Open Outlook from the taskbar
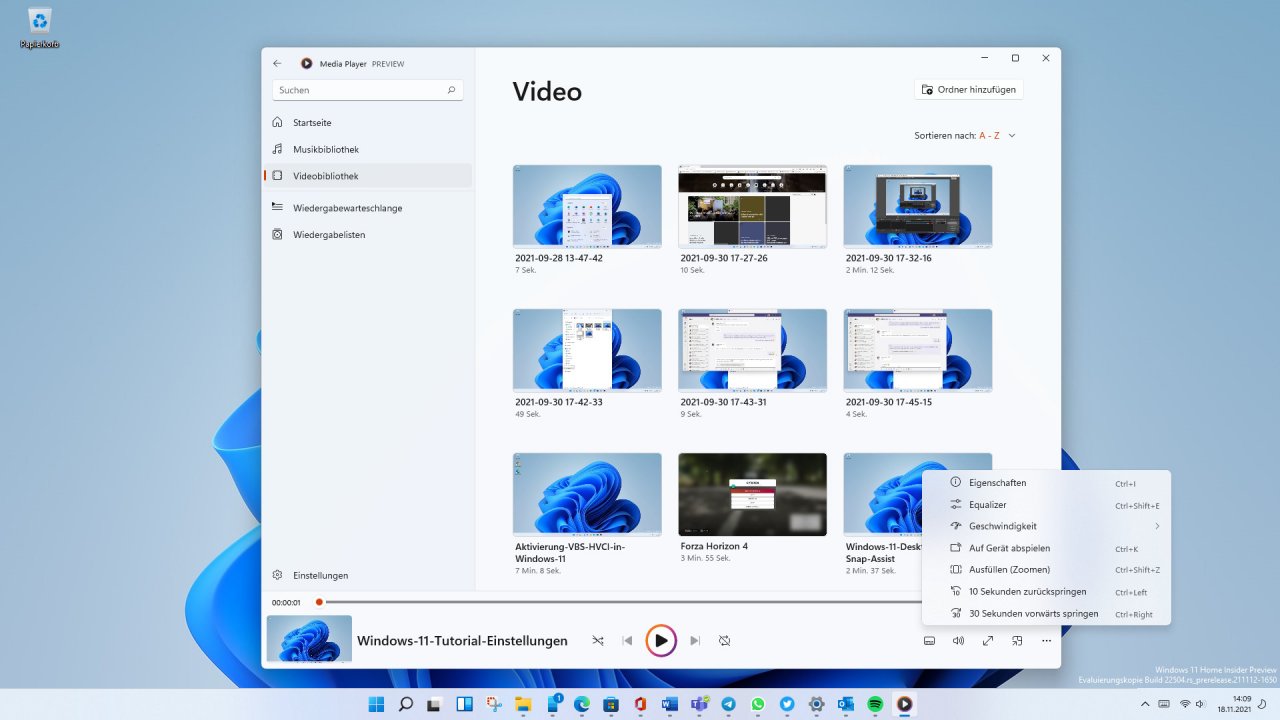 [846, 704]
